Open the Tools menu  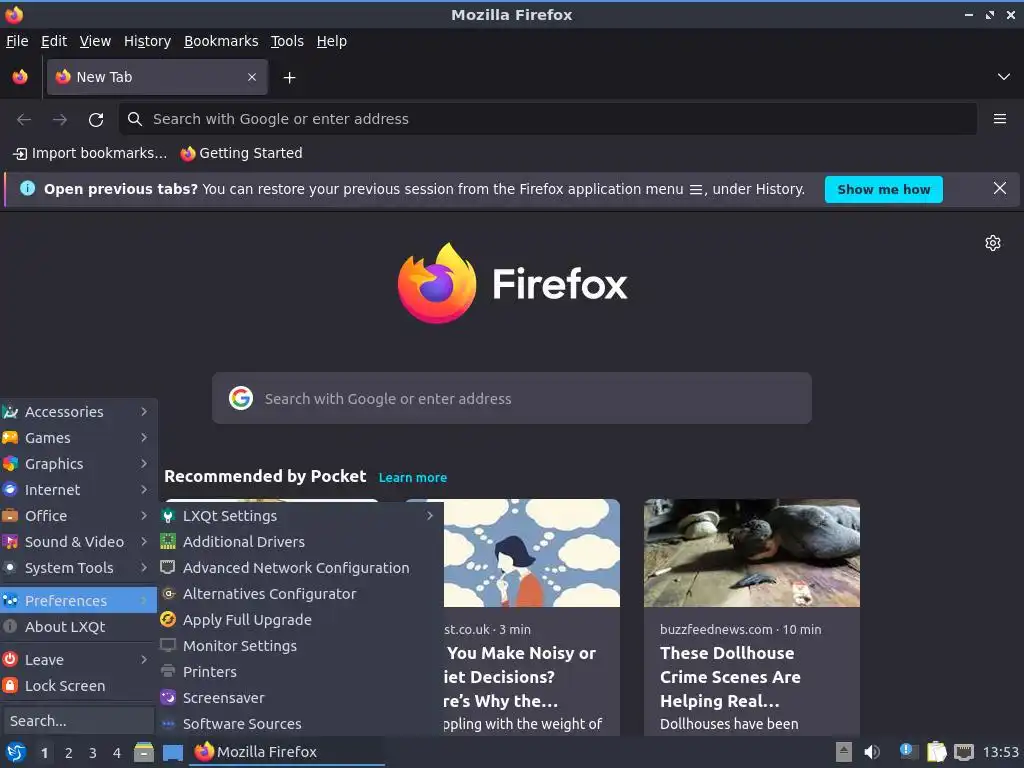click(x=287, y=41)
